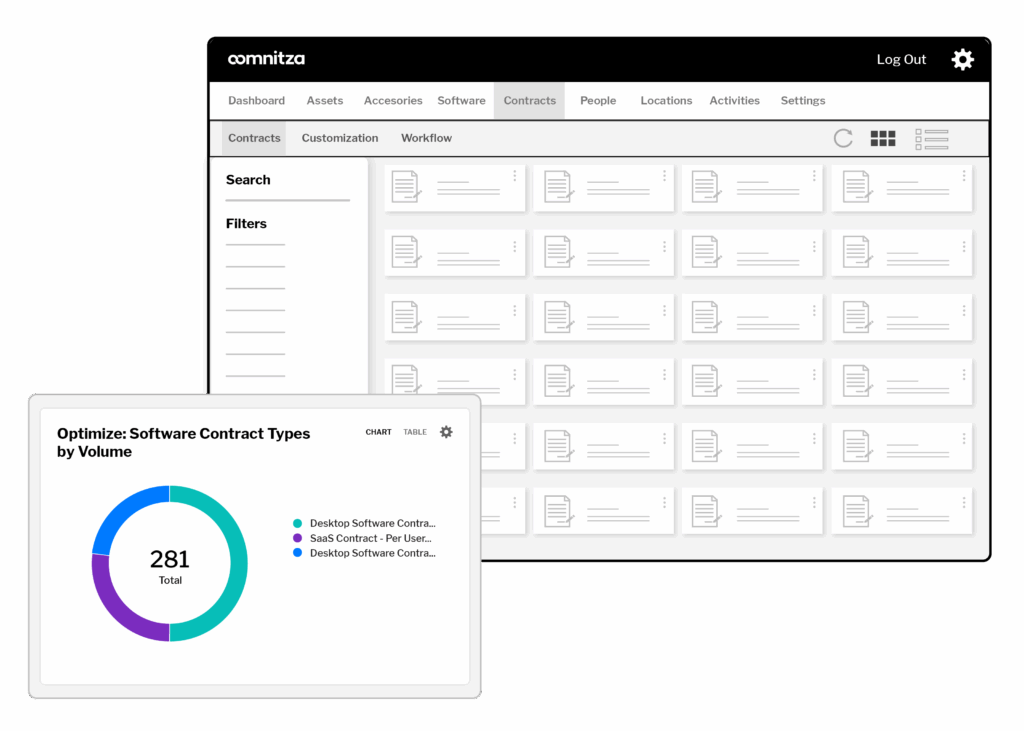The width and height of the screenshot is (1024, 731).
Task: Click the Comnitza logo
Action: tap(266, 59)
